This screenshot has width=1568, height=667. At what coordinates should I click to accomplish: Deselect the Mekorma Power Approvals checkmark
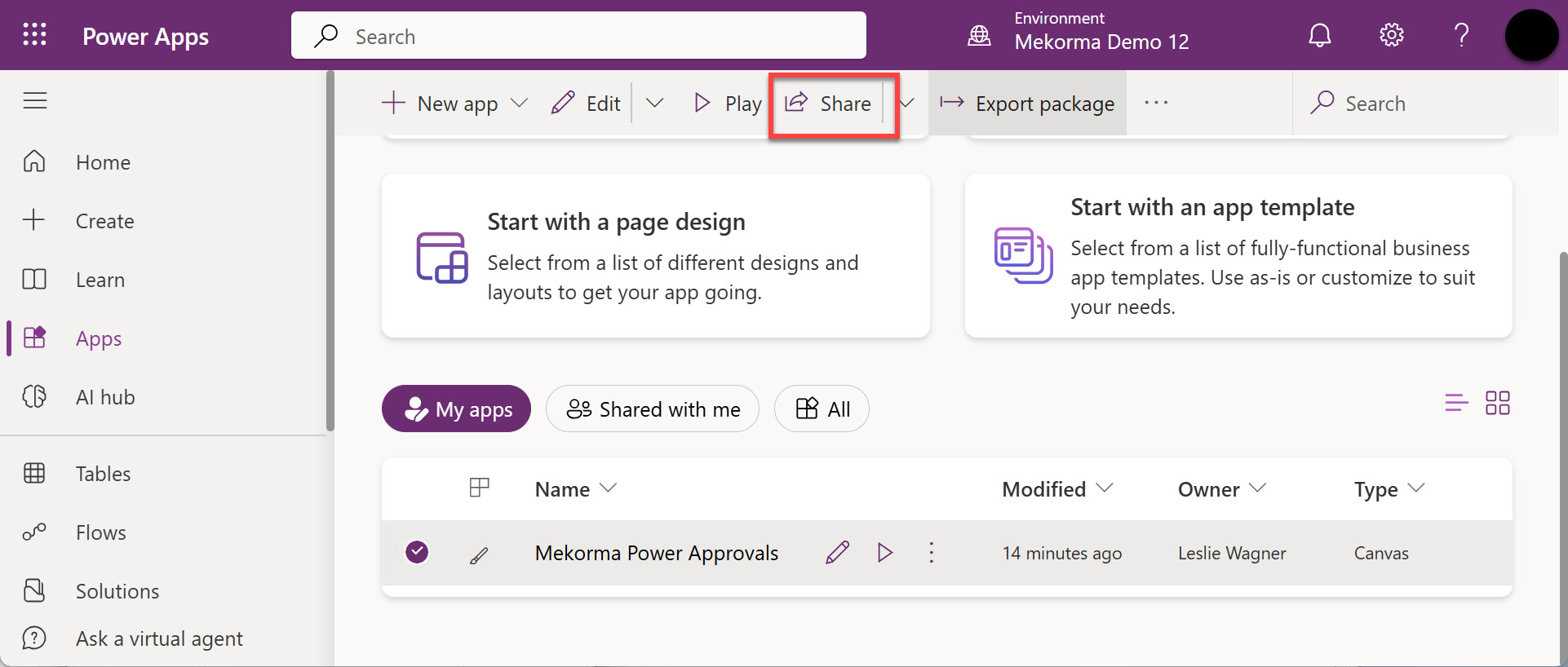coord(417,552)
